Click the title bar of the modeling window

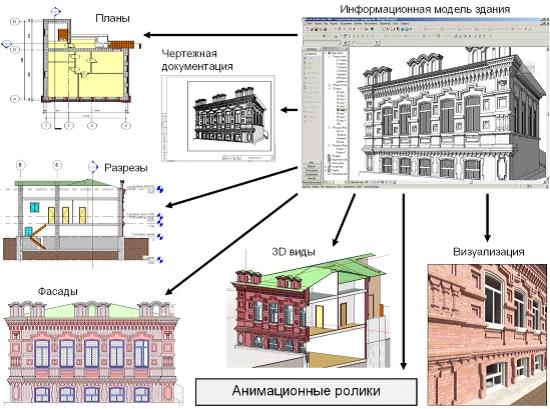point(425,20)
